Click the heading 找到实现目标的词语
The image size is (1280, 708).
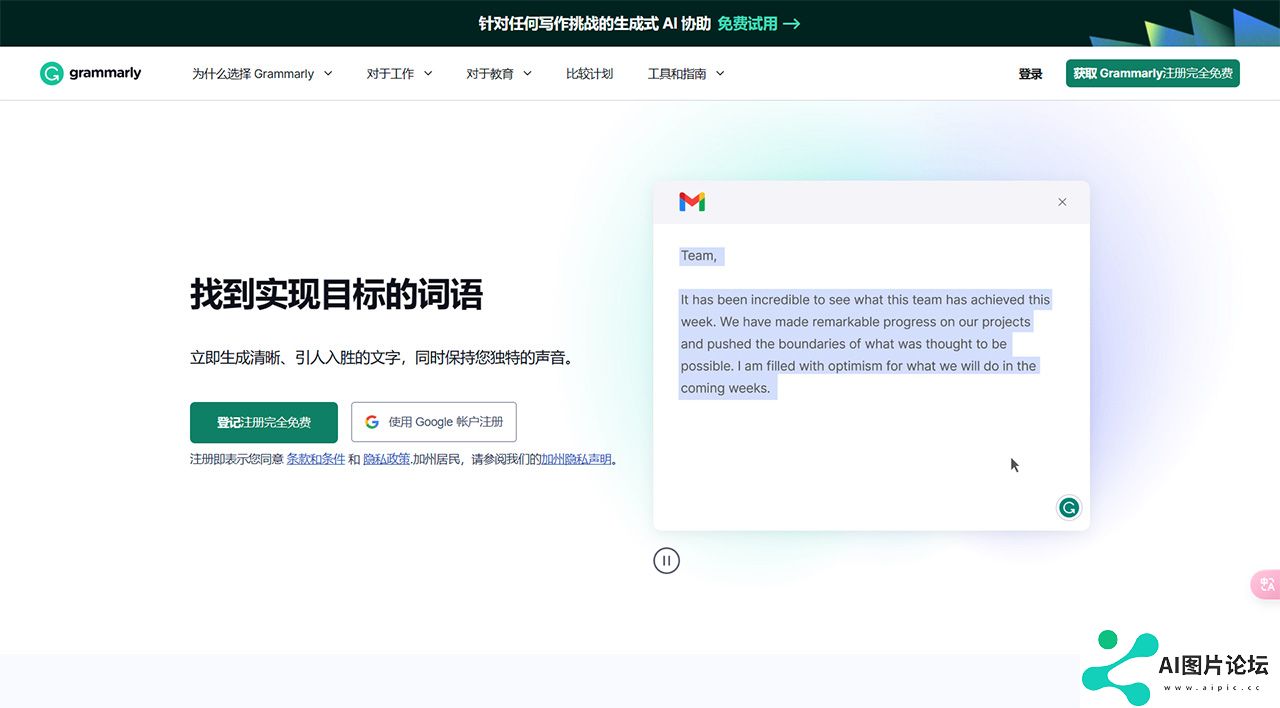point(337,295)
